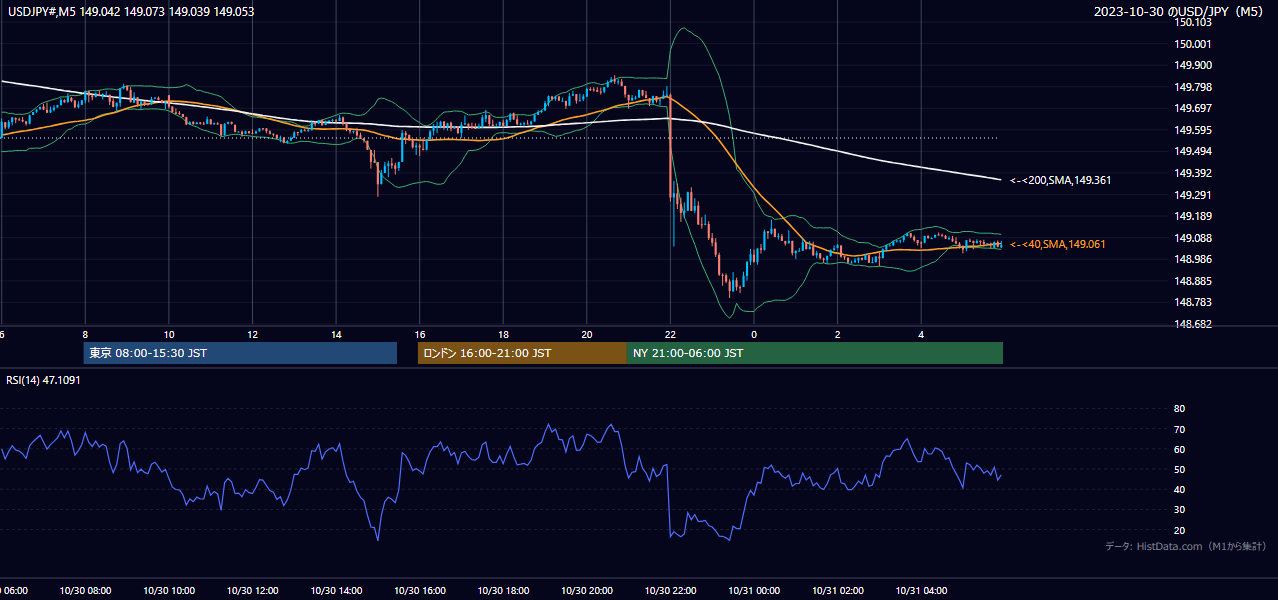Click RSI scale value 80
1278x600 pixels.
pos(1180,409)
